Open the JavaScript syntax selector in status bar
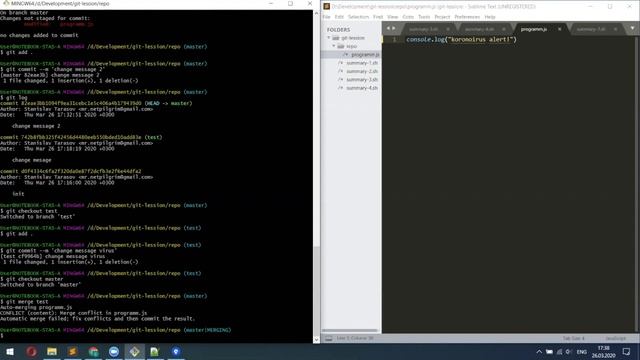The image size is (640, 360). click(616, 338)
